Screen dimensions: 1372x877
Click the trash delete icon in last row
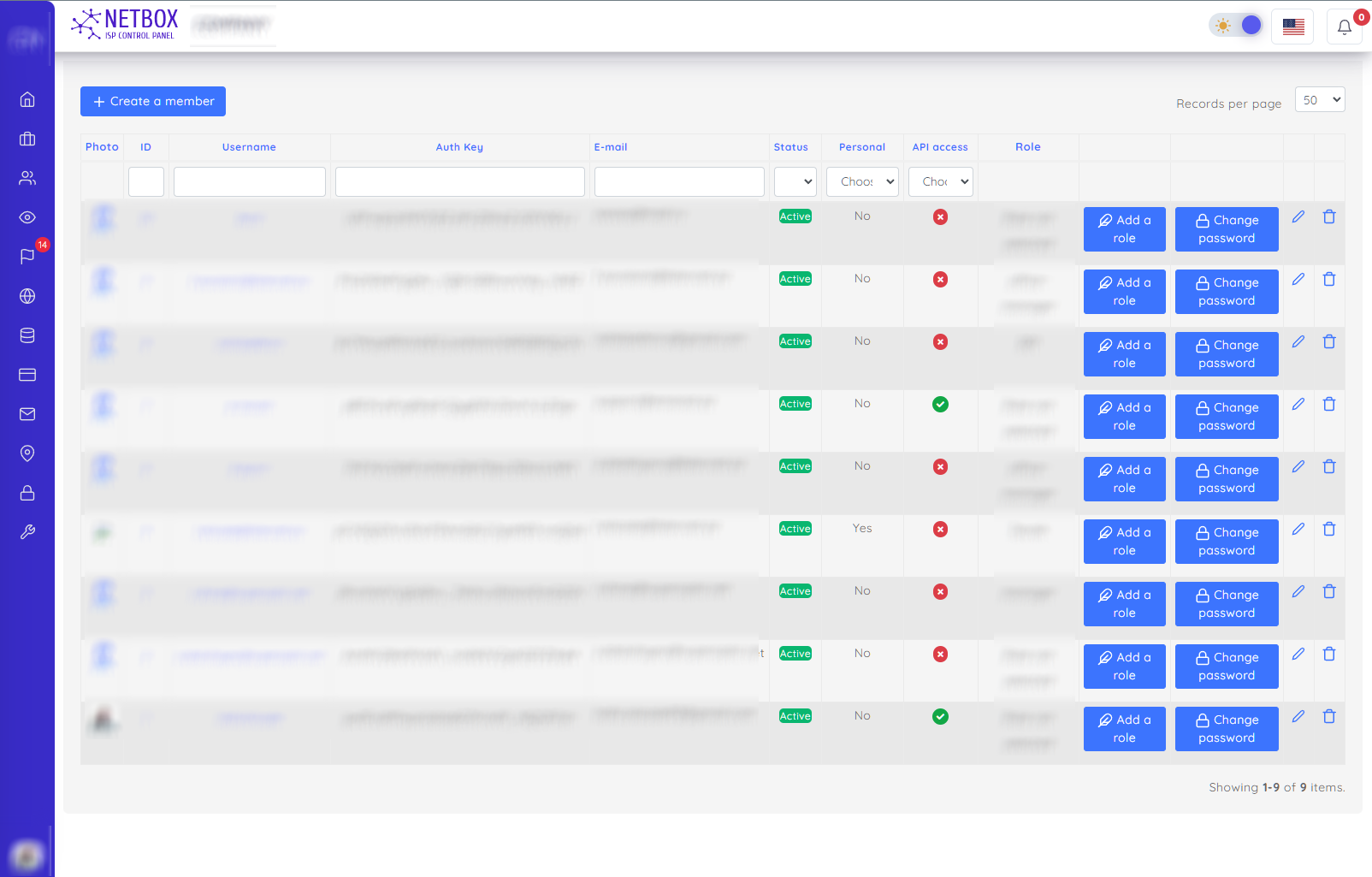[1329, 717]
